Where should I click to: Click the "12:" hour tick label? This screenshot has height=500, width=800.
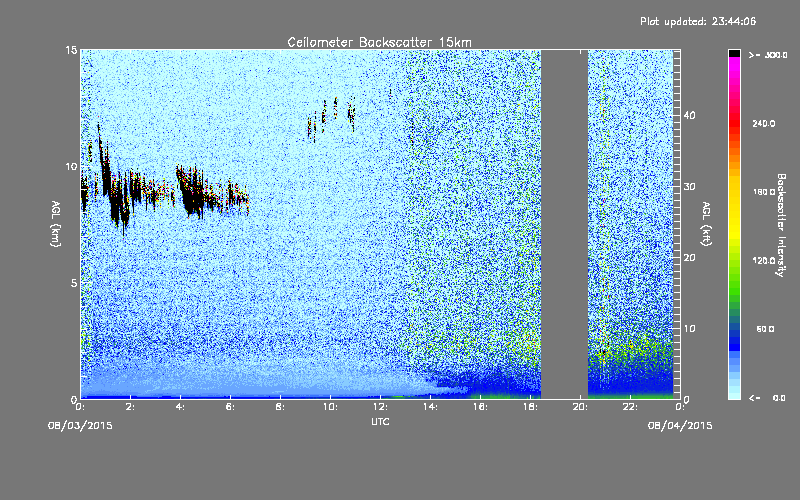click(x=380, y=407)
